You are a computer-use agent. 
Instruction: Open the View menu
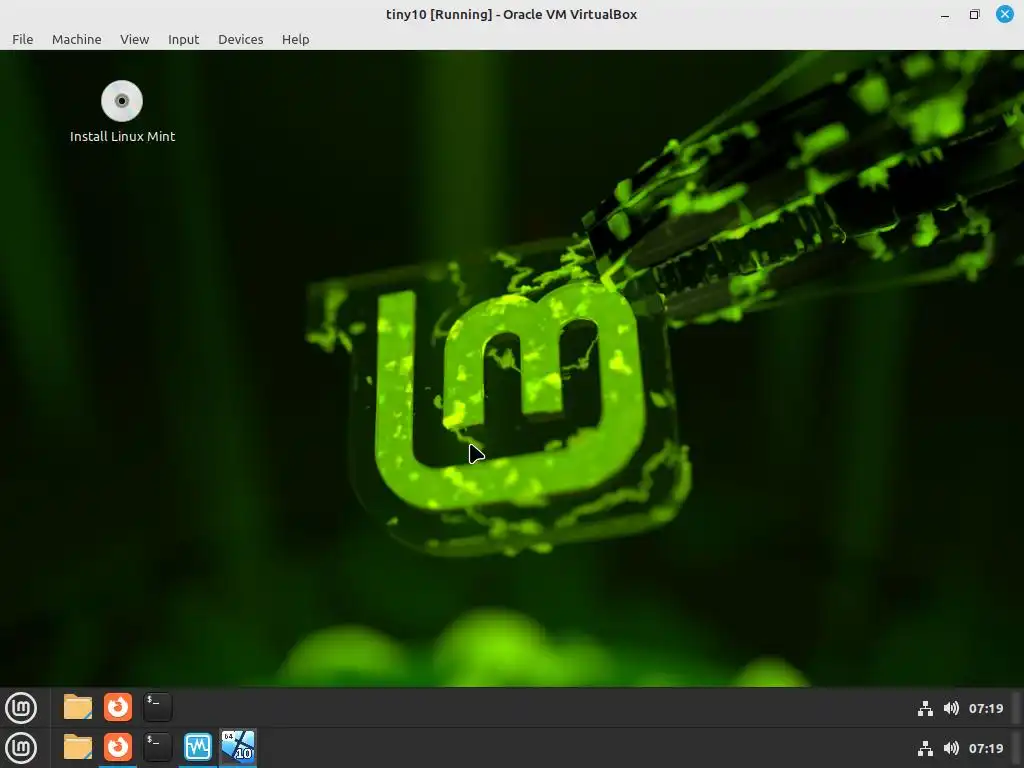point(135,39)
